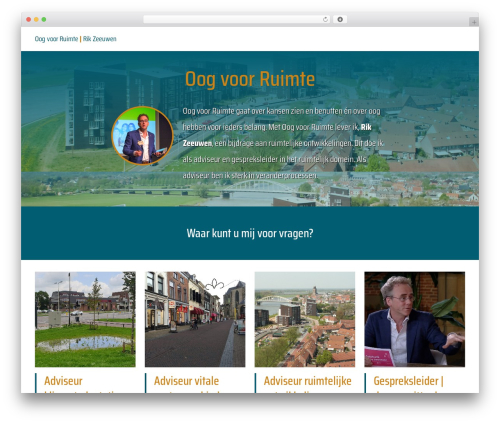The height and width of the screenshot is (423, 500).
Task: Click the green maximize window dot
Action: [44, 19]
